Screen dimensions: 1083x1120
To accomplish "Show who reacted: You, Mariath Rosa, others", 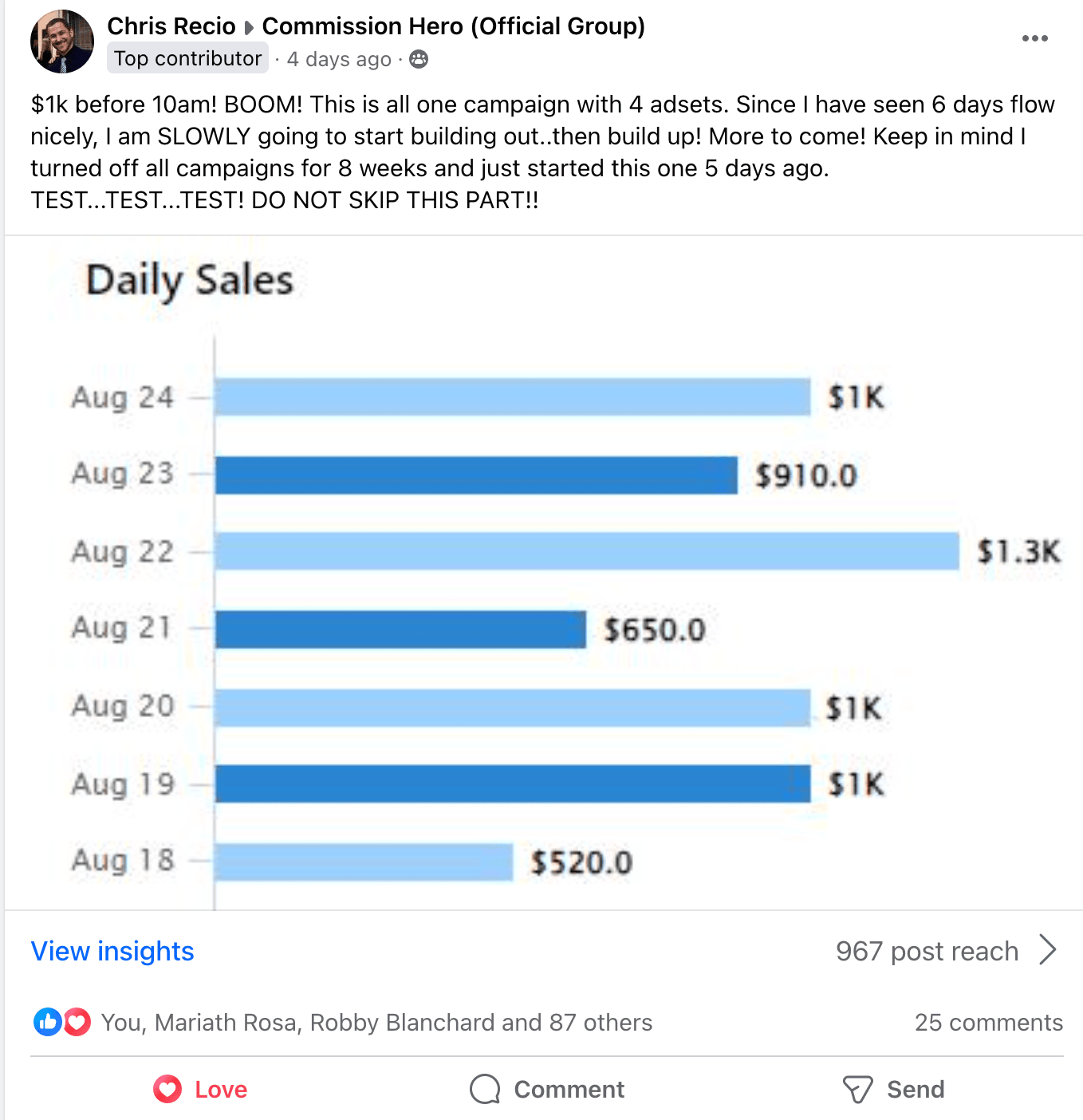I will 376,1022.
